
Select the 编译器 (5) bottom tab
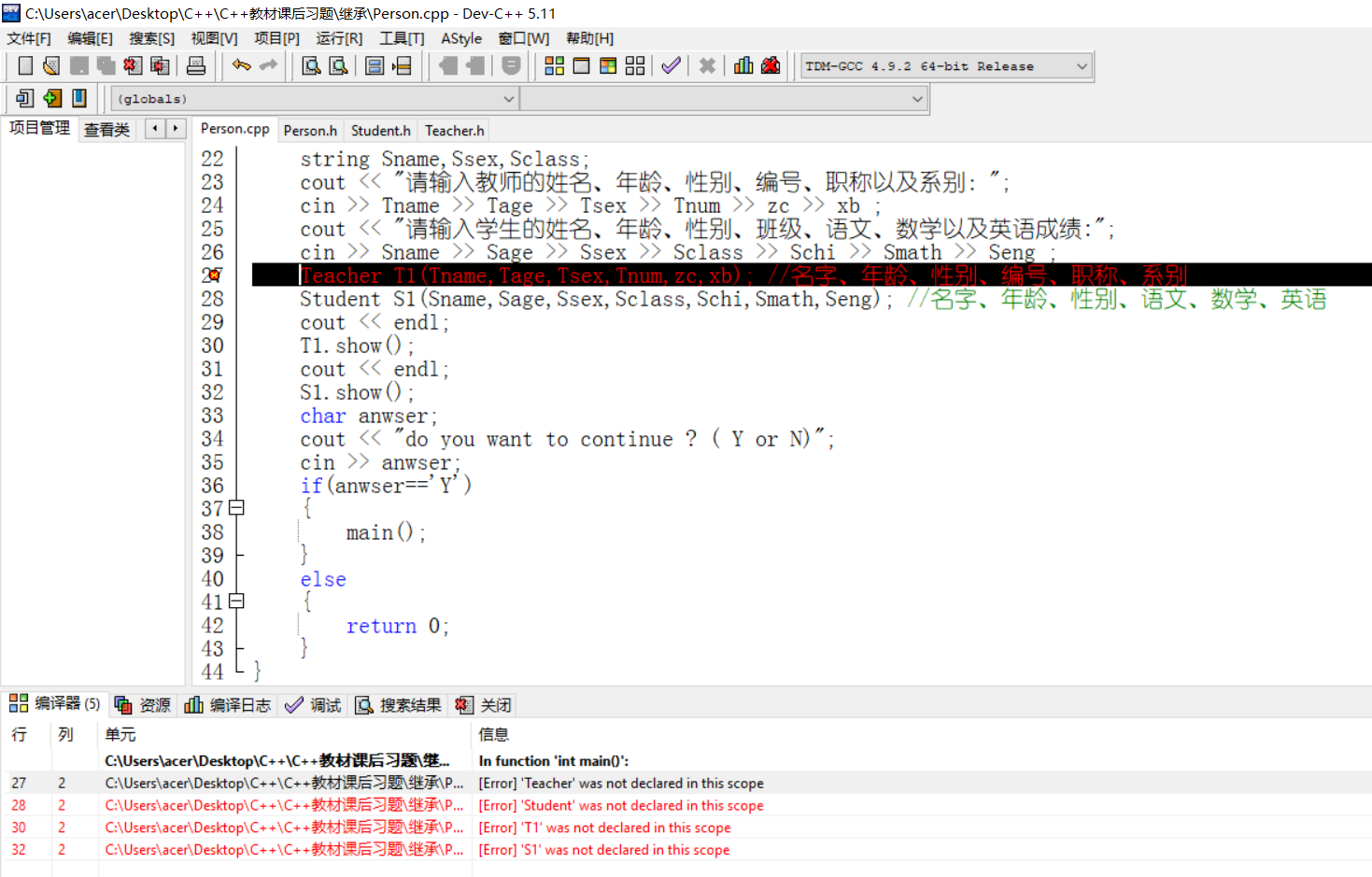[55, 703]
